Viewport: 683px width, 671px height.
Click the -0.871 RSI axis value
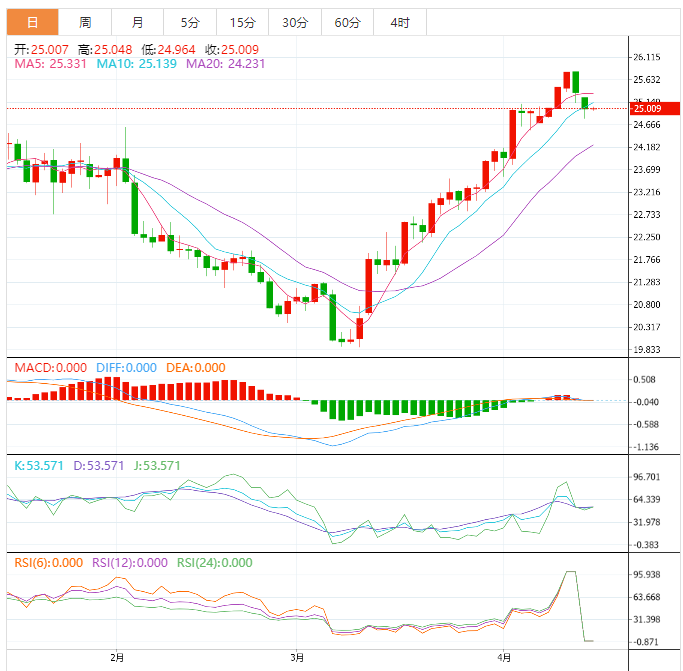[646, 642]
